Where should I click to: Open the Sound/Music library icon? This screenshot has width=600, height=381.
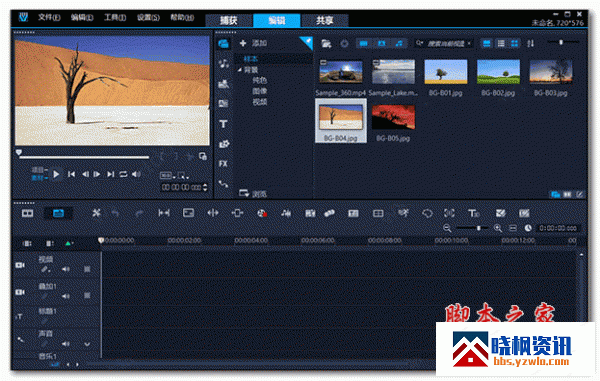click(x=223, y=64)
